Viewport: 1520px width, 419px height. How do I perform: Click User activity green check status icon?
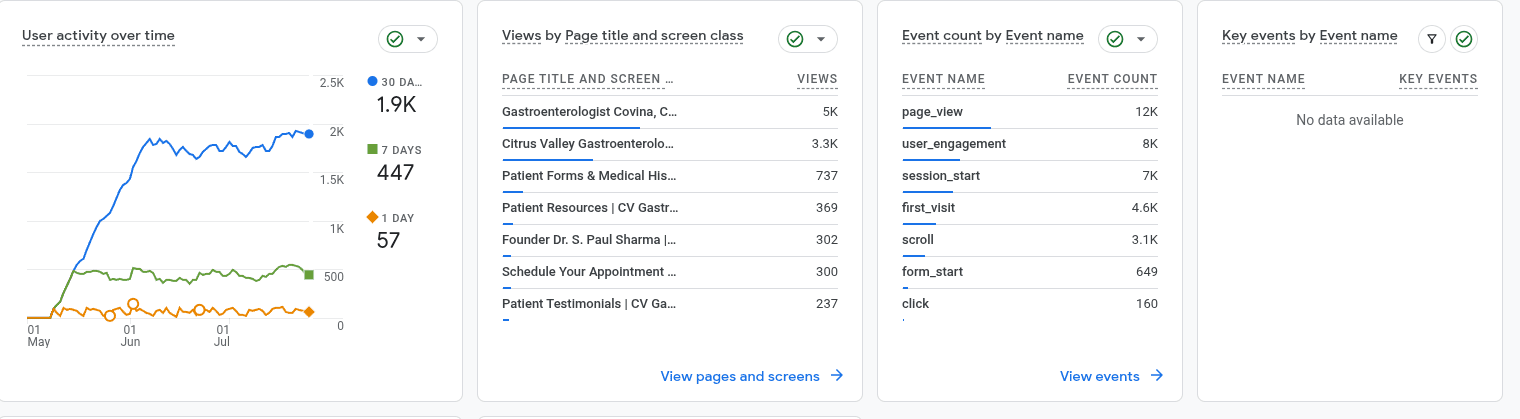395,39
